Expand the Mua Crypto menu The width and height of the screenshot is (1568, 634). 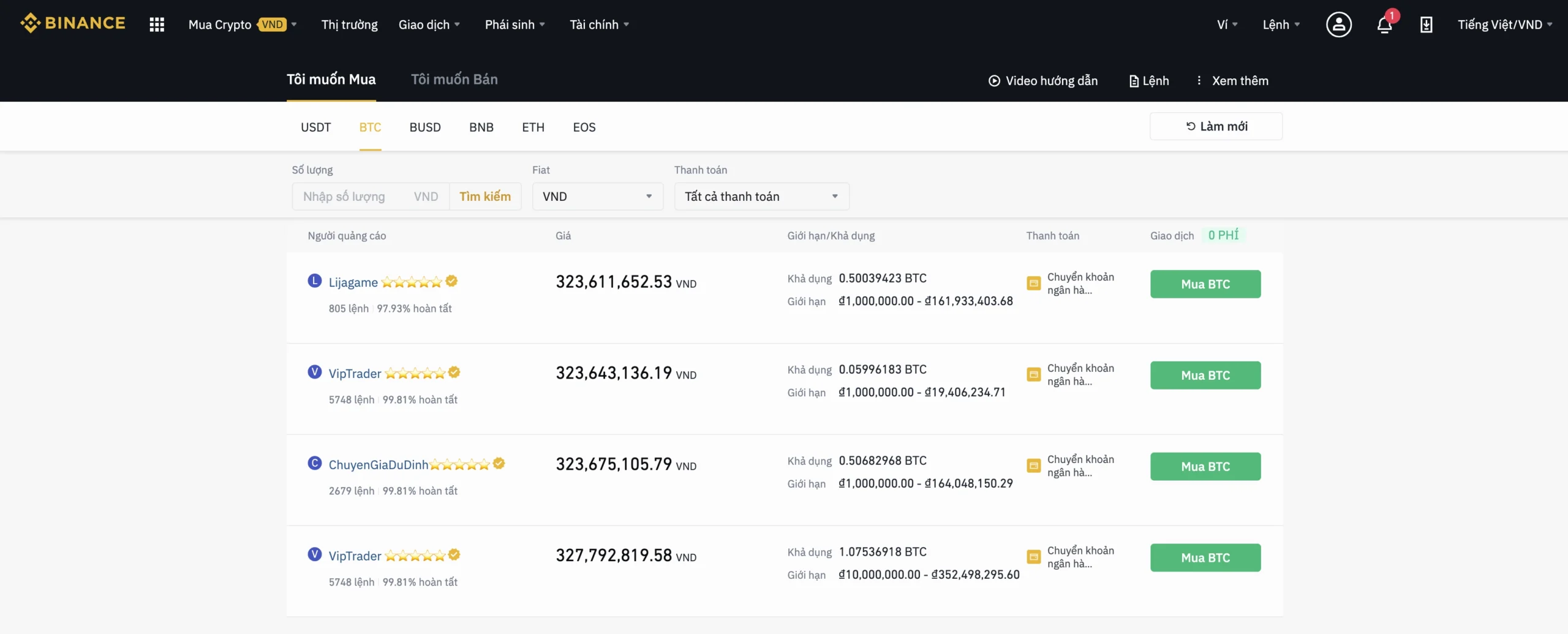coord(243,25)
